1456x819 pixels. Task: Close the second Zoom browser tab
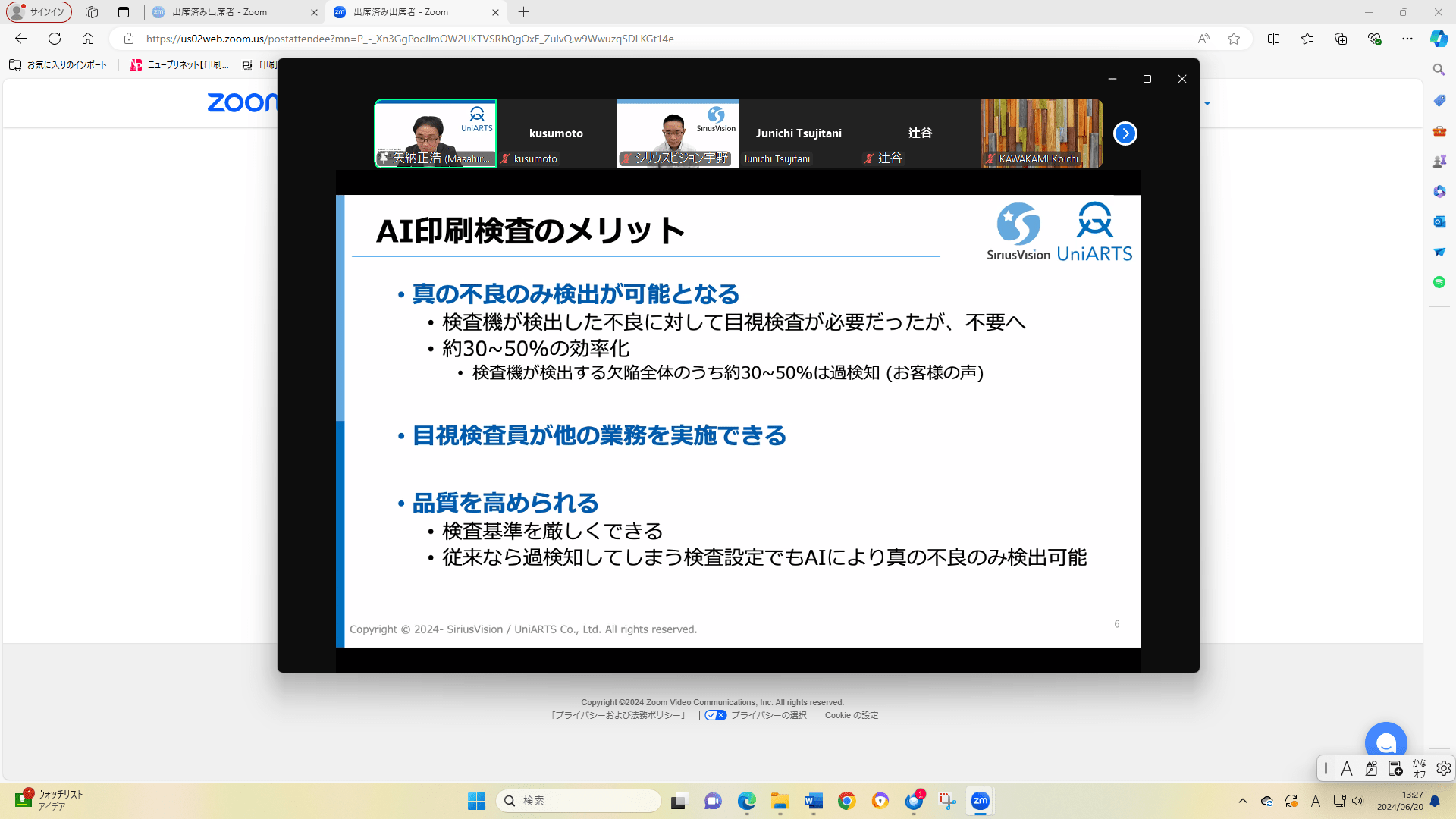pos(495,12)
